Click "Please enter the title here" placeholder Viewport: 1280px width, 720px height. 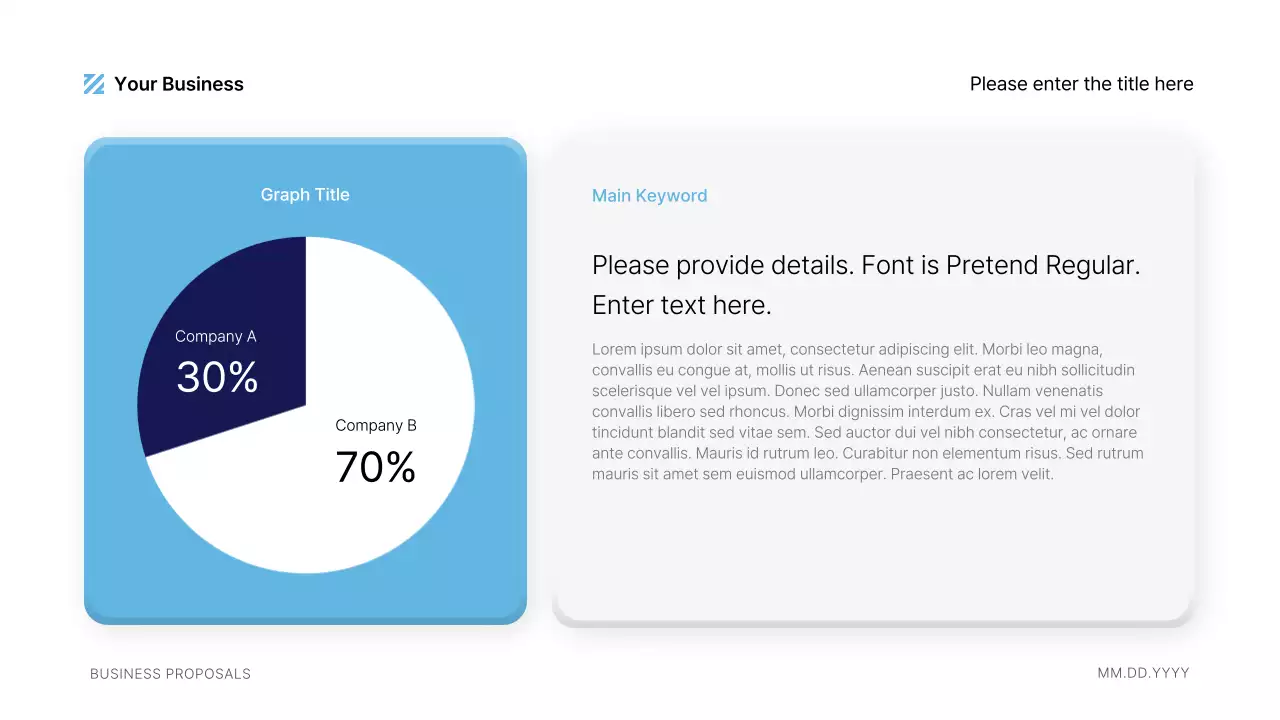(x=1081, y=84)
